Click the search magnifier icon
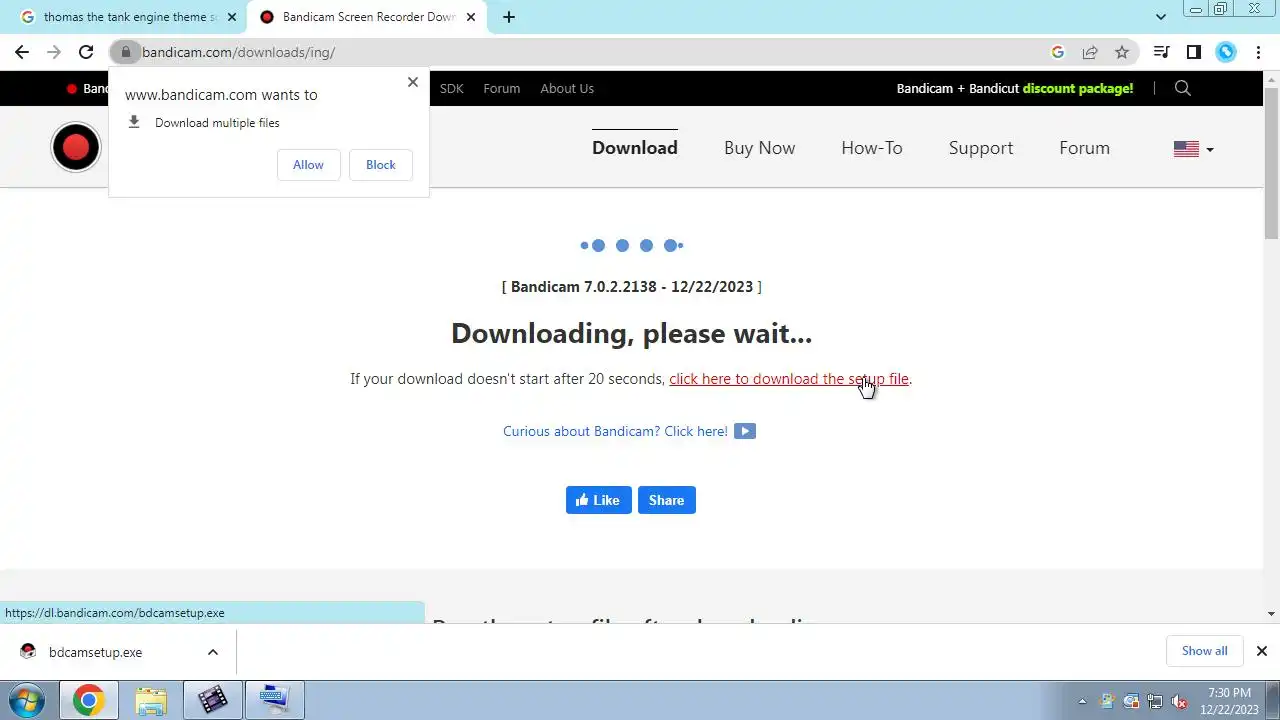The width and height of the screenshot is (1280, 720). pyautogui.click(x=1182, y=88)
